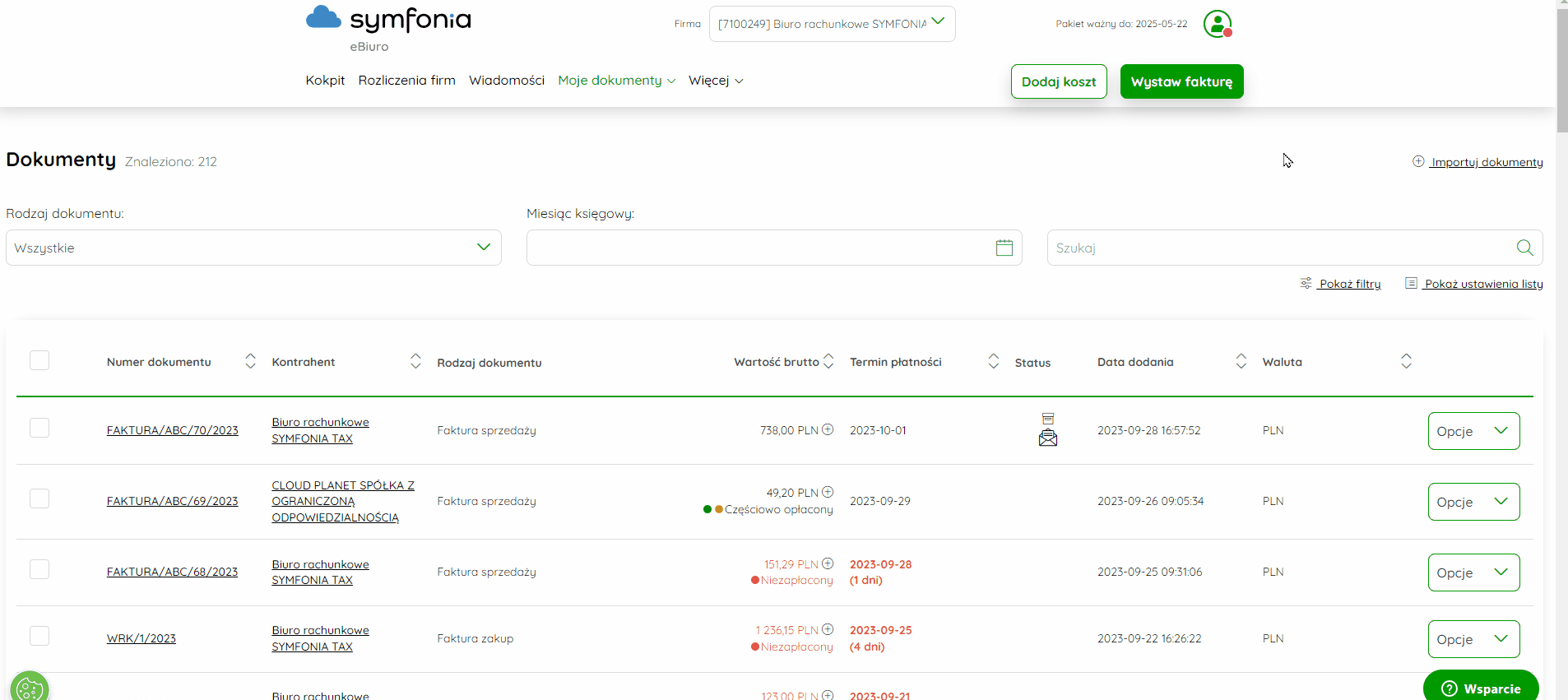1568x700 pixels.
Task: Open the Wsparcie support button
Action: point(1481,687)
